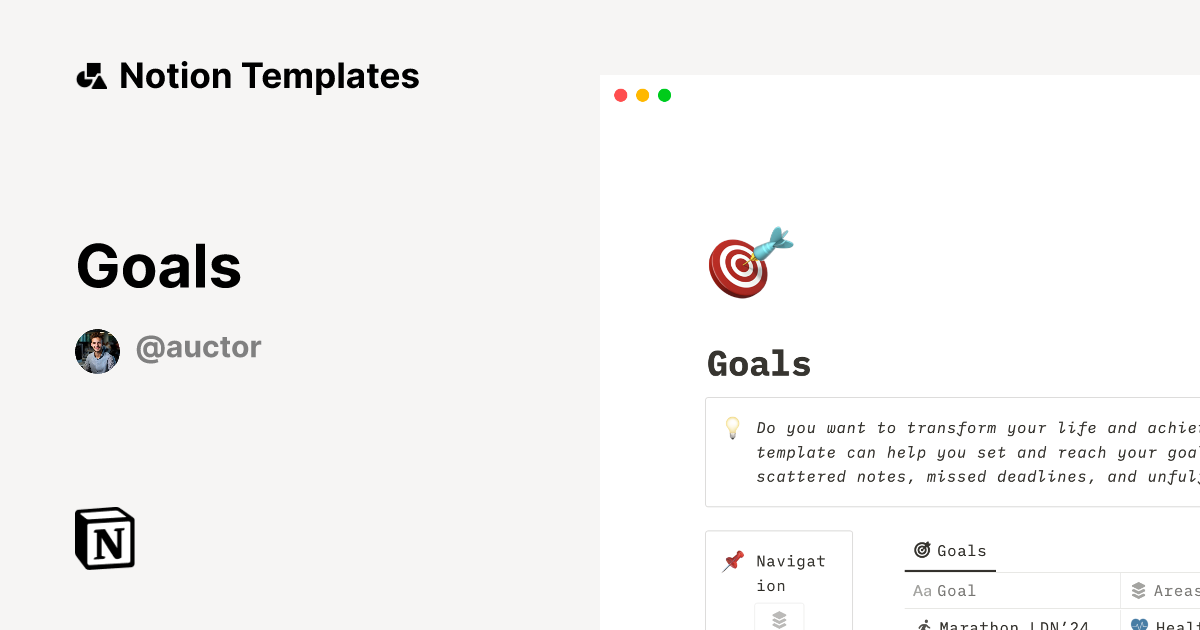Click the yellow window minimize control
This screenshot has height=630, width=1200.
point(642,95)
